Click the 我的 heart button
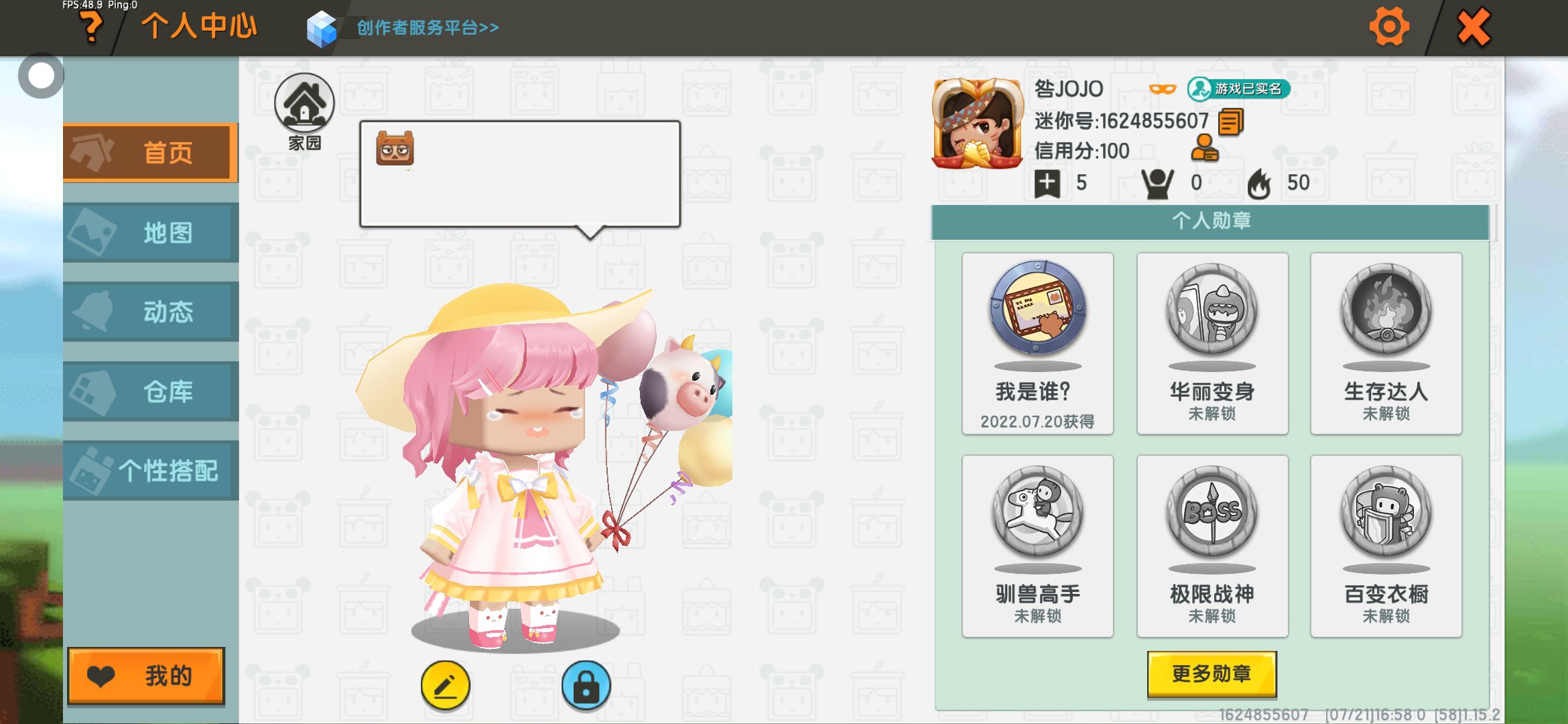The image size is (1568, 724). click(146, 676)
